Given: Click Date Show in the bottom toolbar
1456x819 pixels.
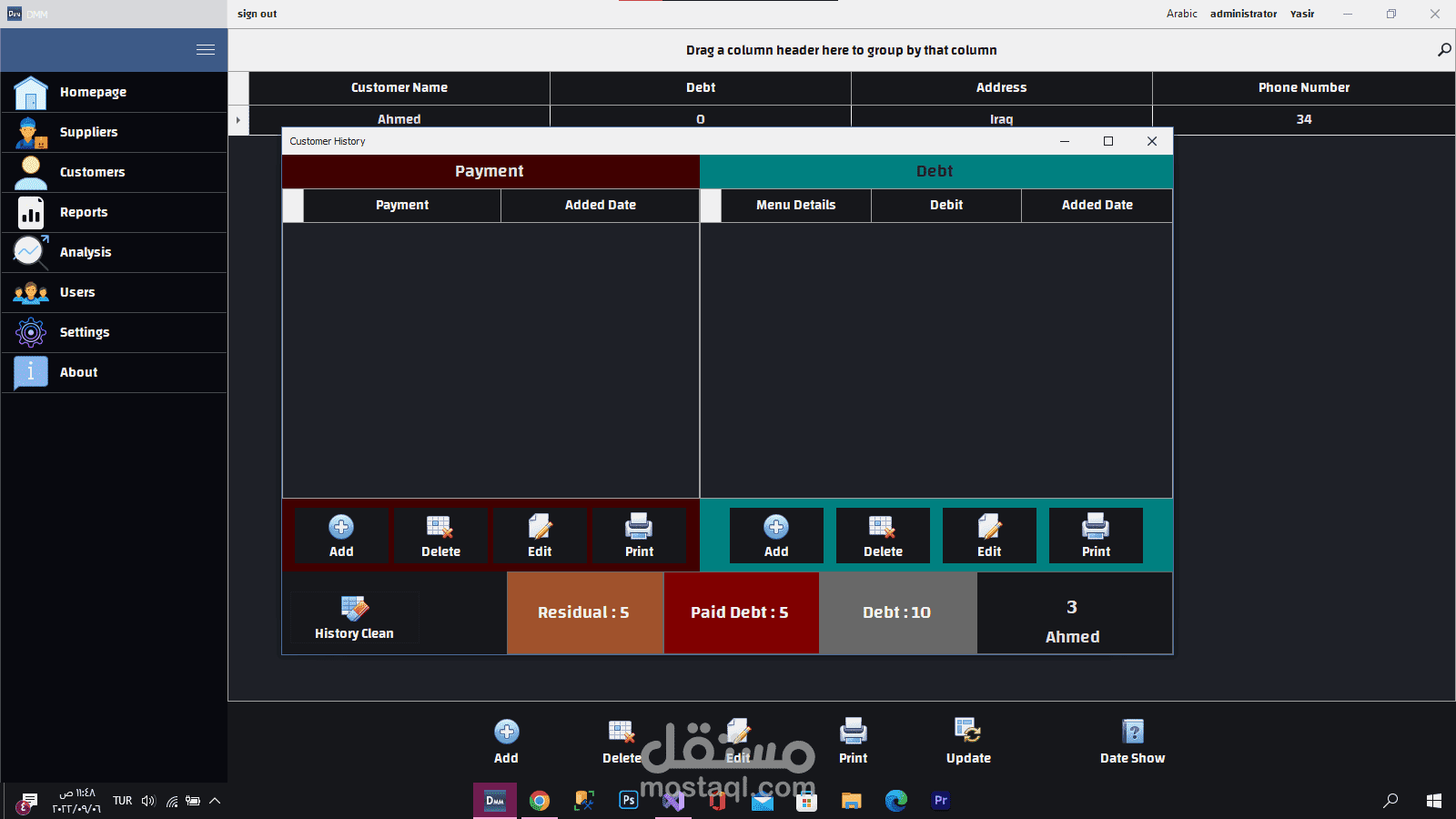Looking at the screenshot, I should point(1132,742).
